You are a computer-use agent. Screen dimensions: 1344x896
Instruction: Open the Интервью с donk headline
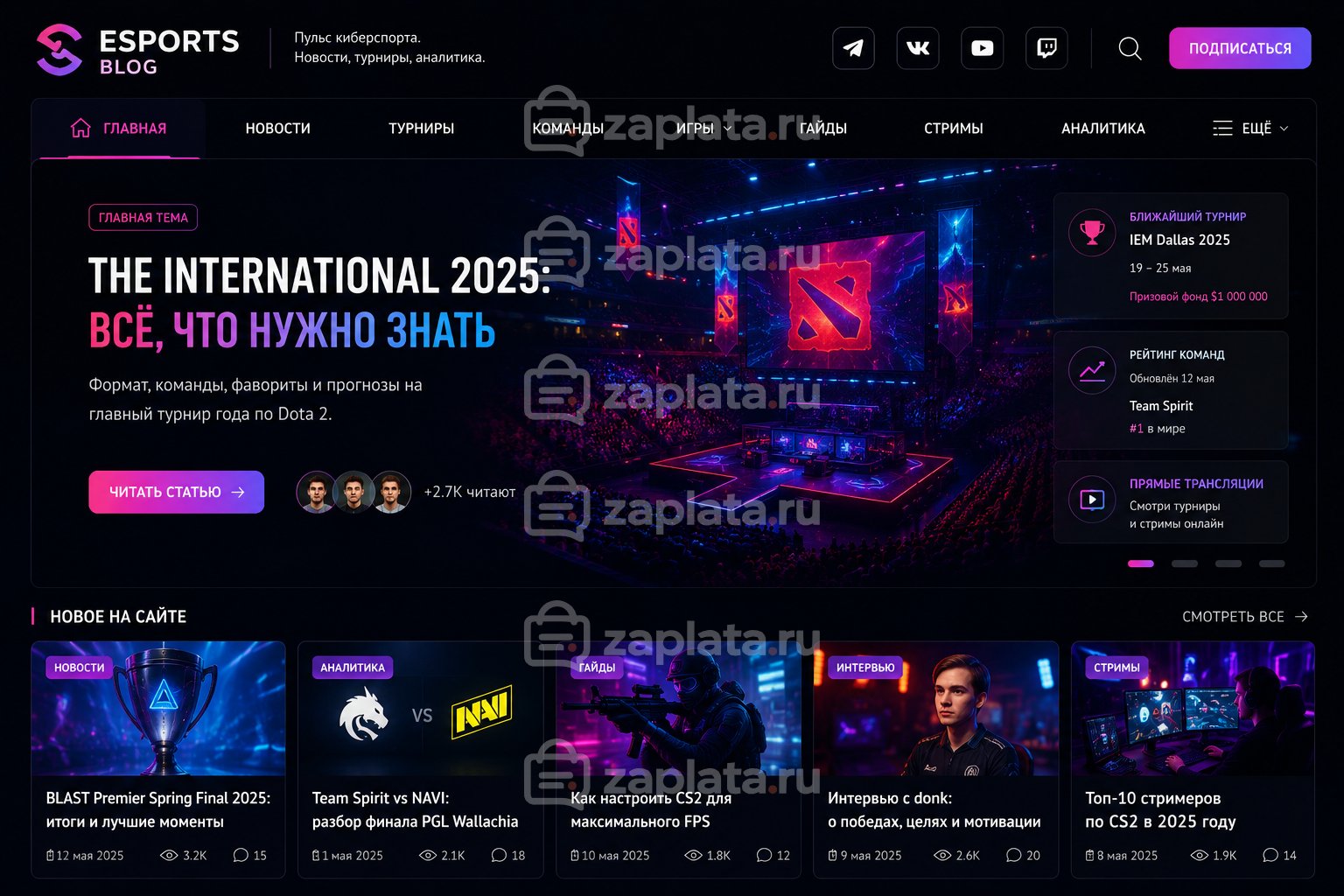pos(934,810)
